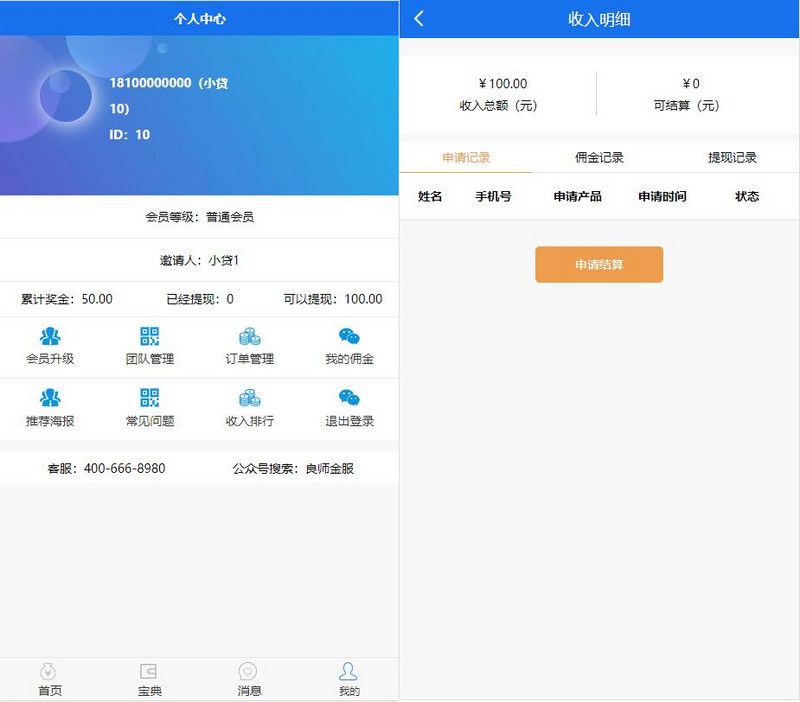
Task: Open 收入排行 coins icon
Action: pos(249,397)
